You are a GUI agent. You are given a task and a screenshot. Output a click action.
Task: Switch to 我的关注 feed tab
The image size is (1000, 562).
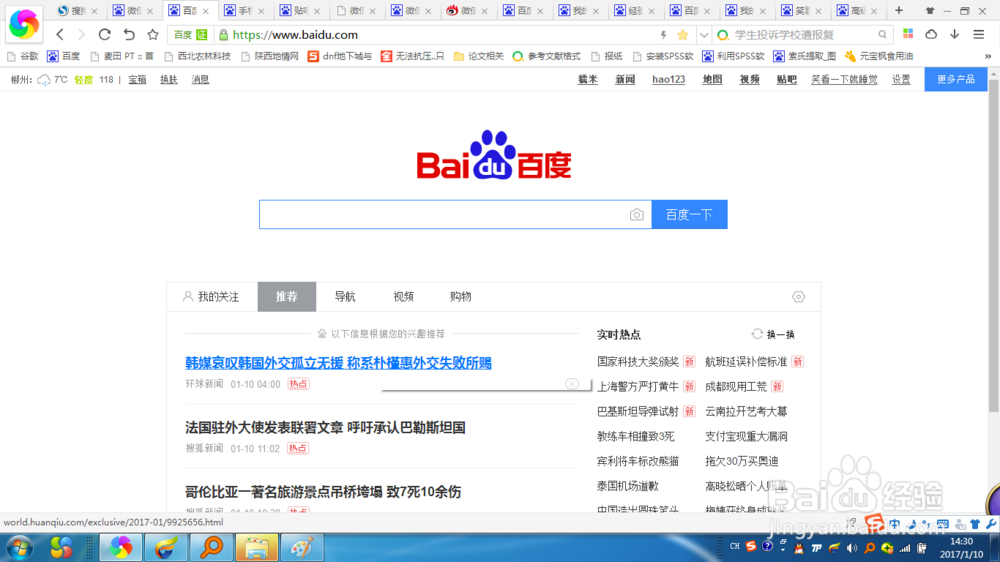click(211, 297)
